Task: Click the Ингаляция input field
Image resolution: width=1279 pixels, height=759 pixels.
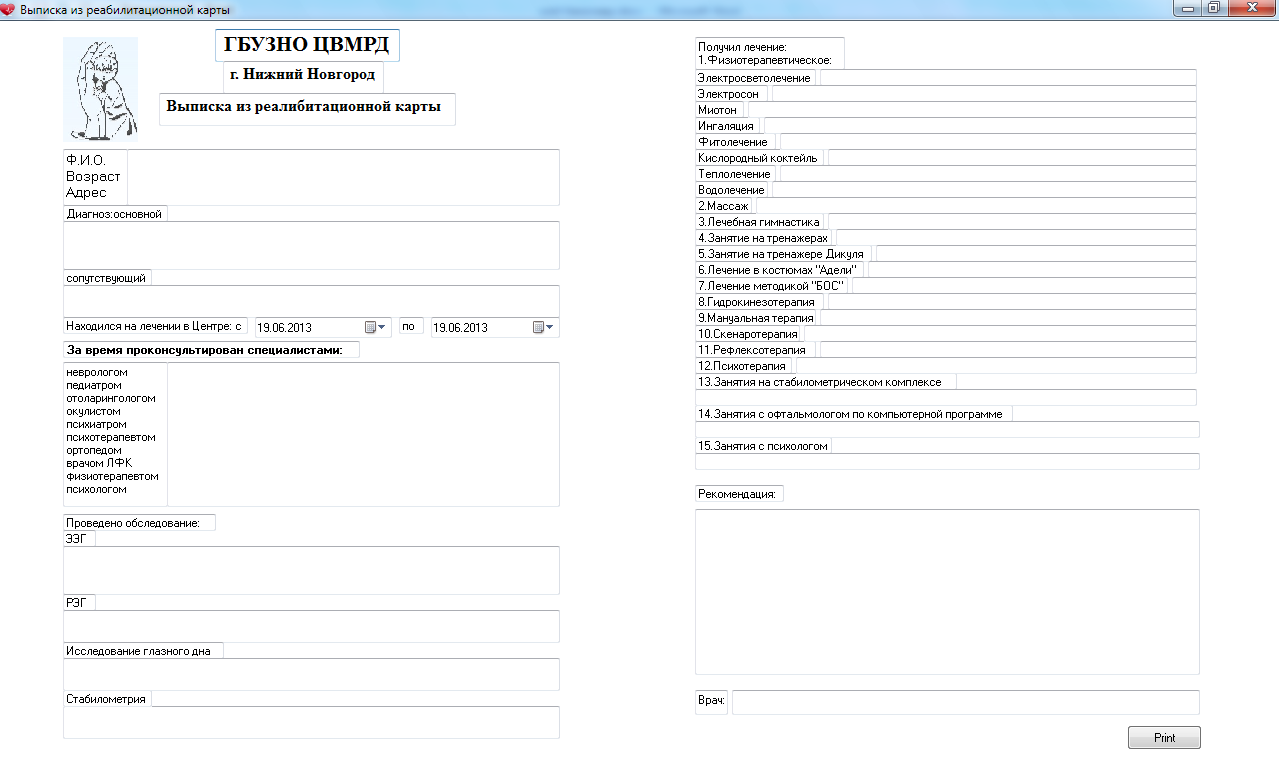Action: tap(980, 125)
